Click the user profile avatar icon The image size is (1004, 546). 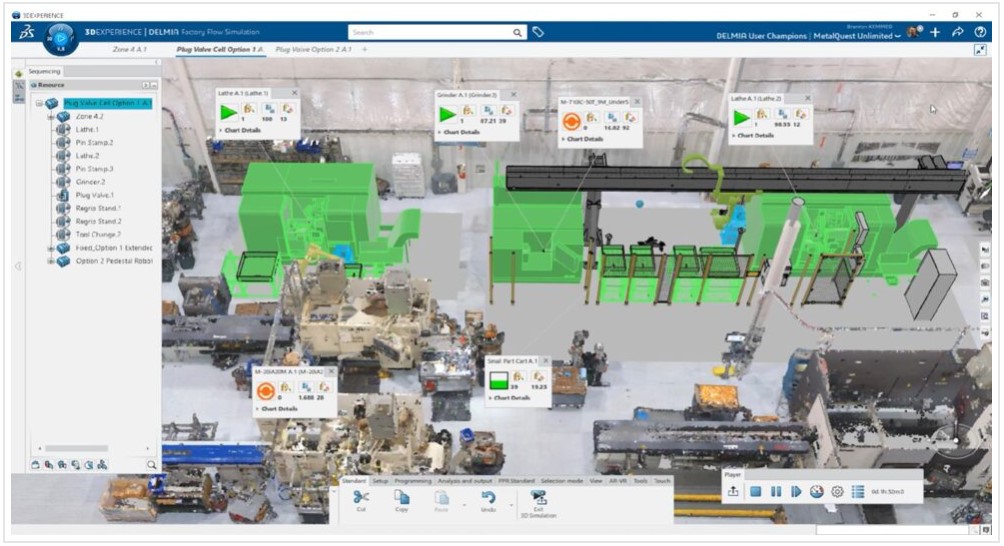914,32
